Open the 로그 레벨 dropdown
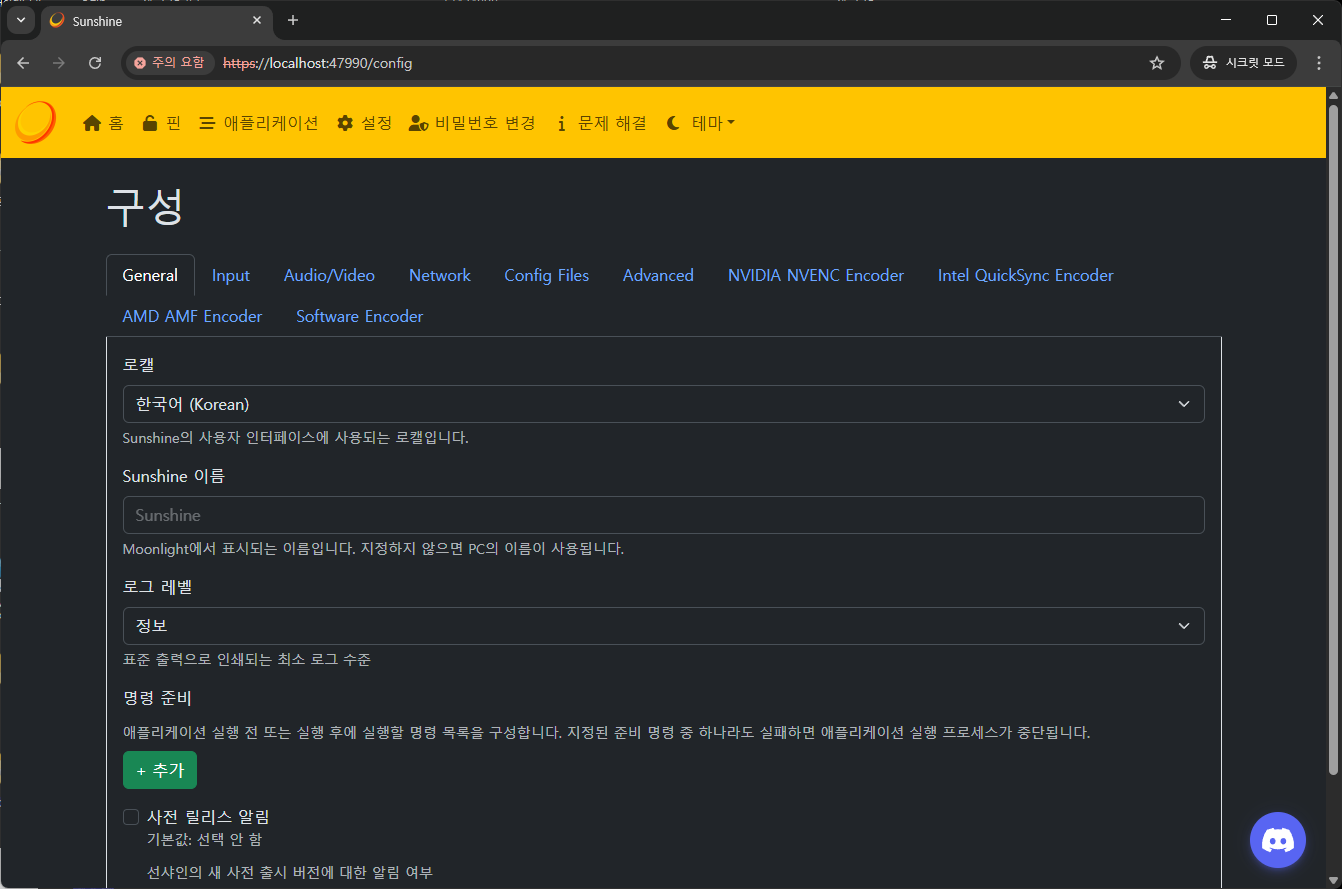Viewport: 1342px width, 889px height. [x=663, y=626]
